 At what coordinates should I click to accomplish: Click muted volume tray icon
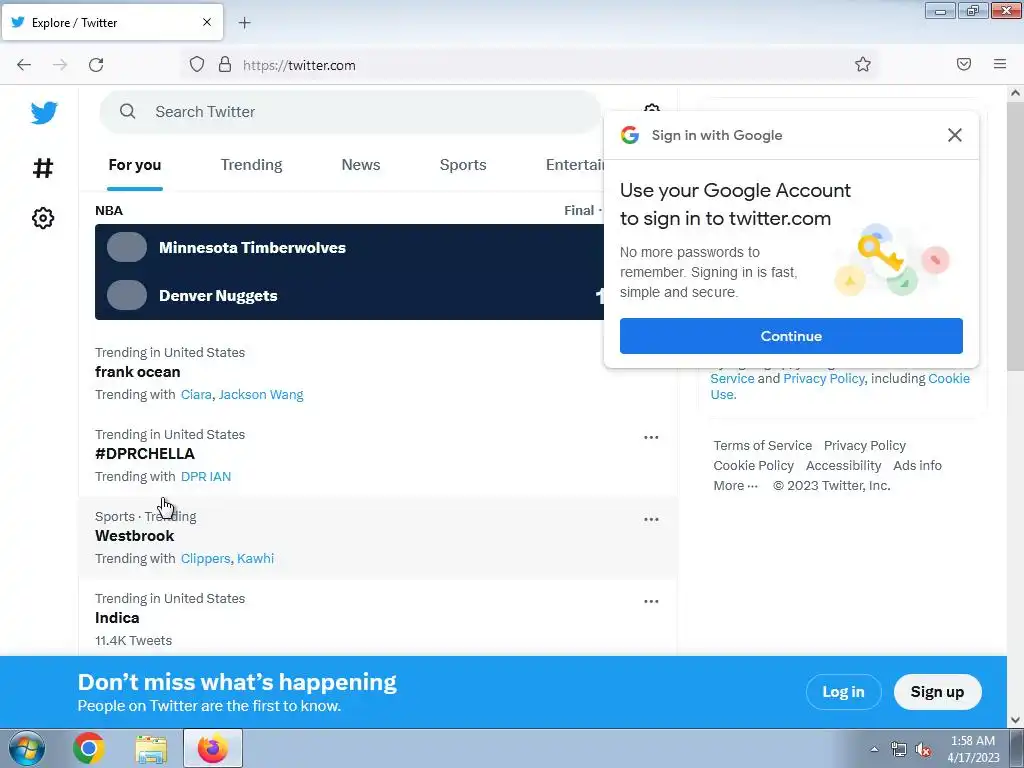(923, 750)
